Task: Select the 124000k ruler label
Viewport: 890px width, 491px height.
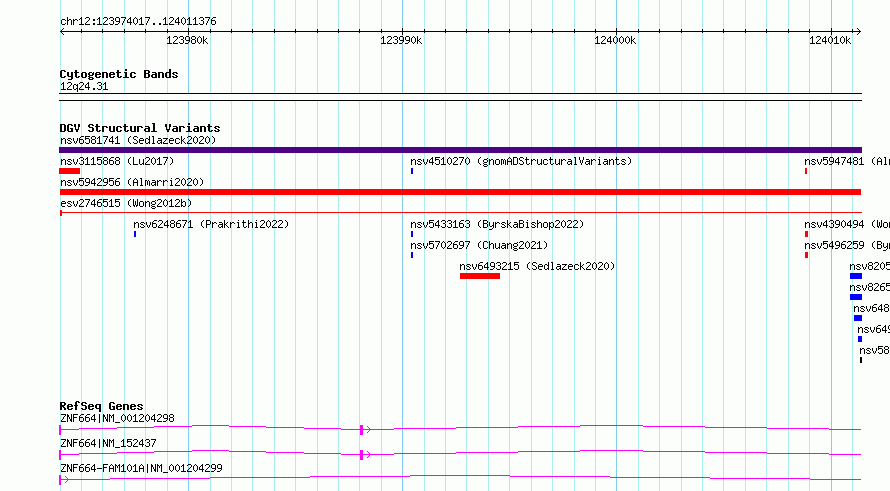Action: 615,40
